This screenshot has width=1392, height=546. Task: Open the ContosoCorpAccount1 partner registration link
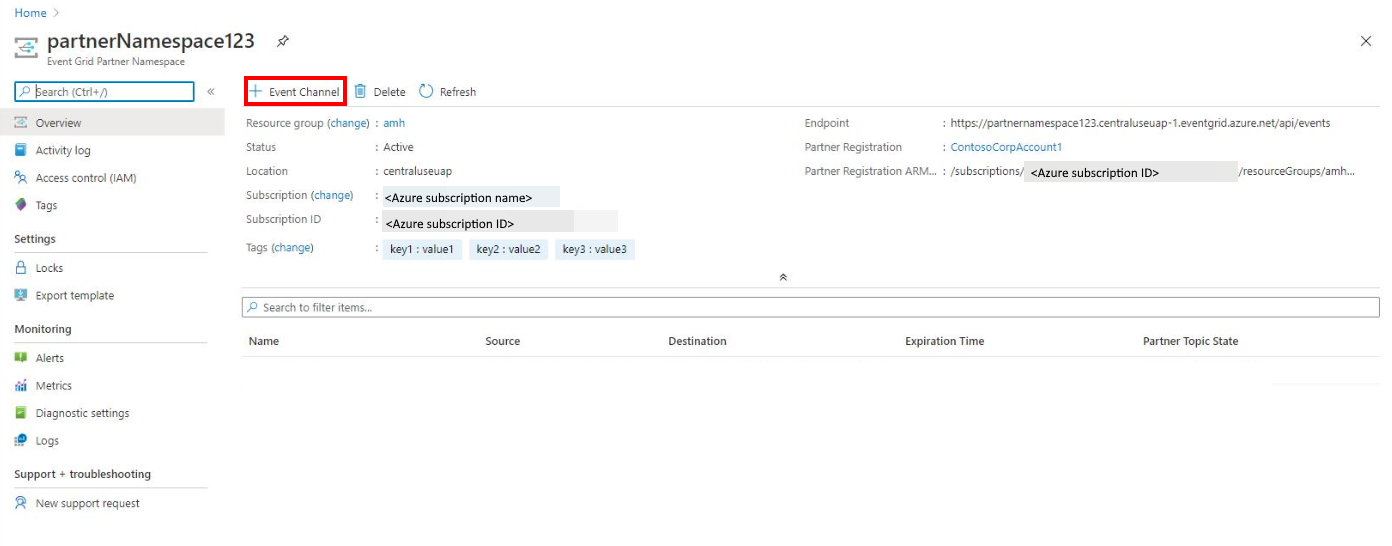(1006, 147)
